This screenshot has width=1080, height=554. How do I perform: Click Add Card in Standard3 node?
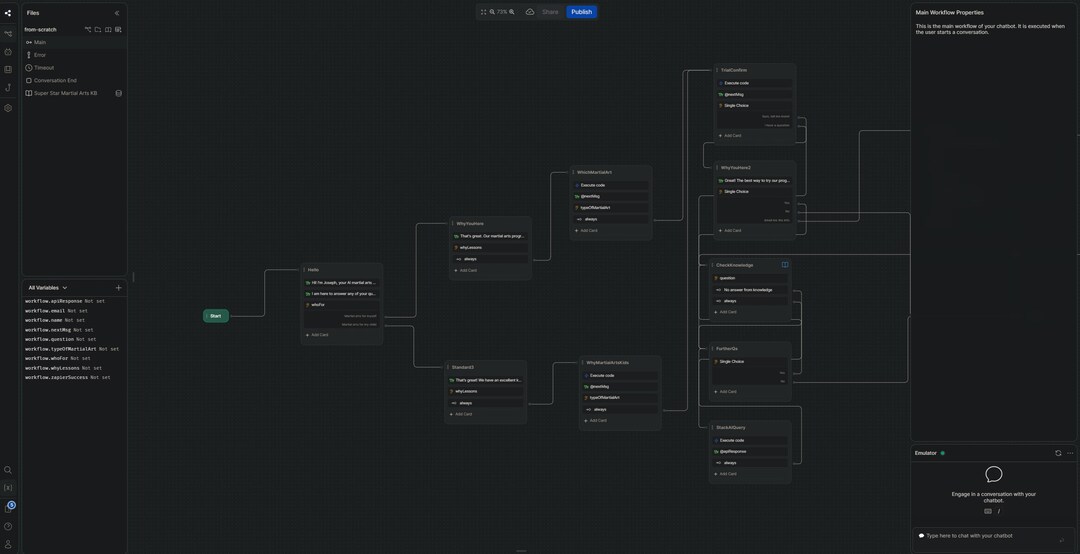point(461,414)
